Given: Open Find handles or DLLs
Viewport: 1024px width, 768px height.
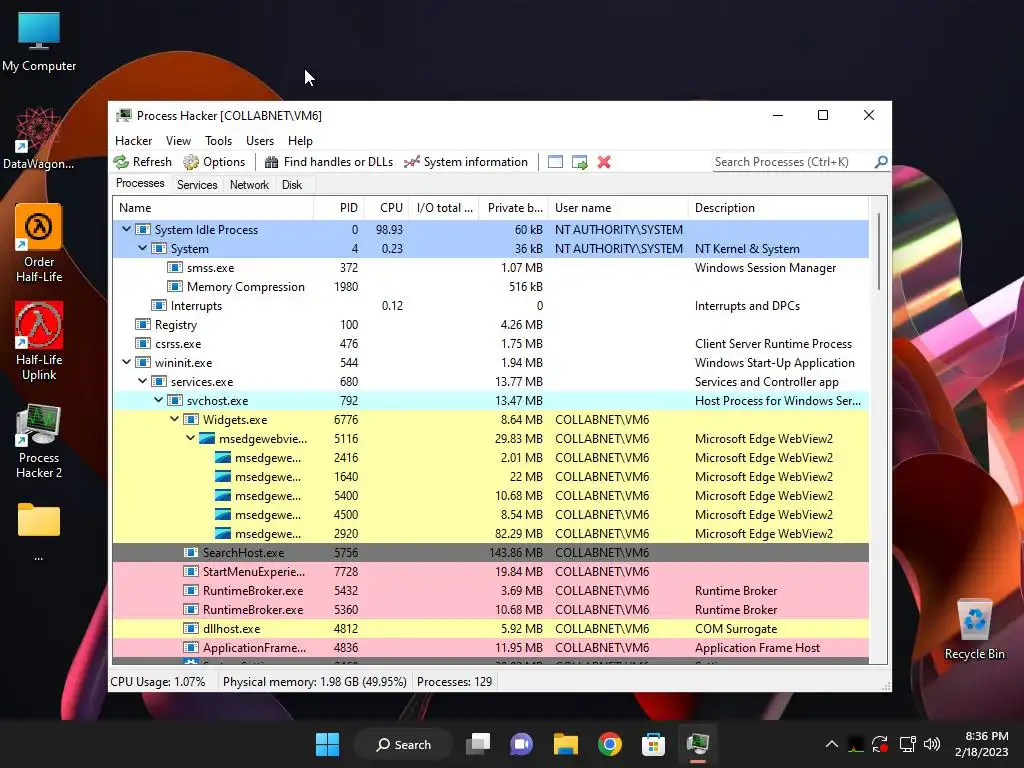Looking at the screenshot, I should 328,162.
